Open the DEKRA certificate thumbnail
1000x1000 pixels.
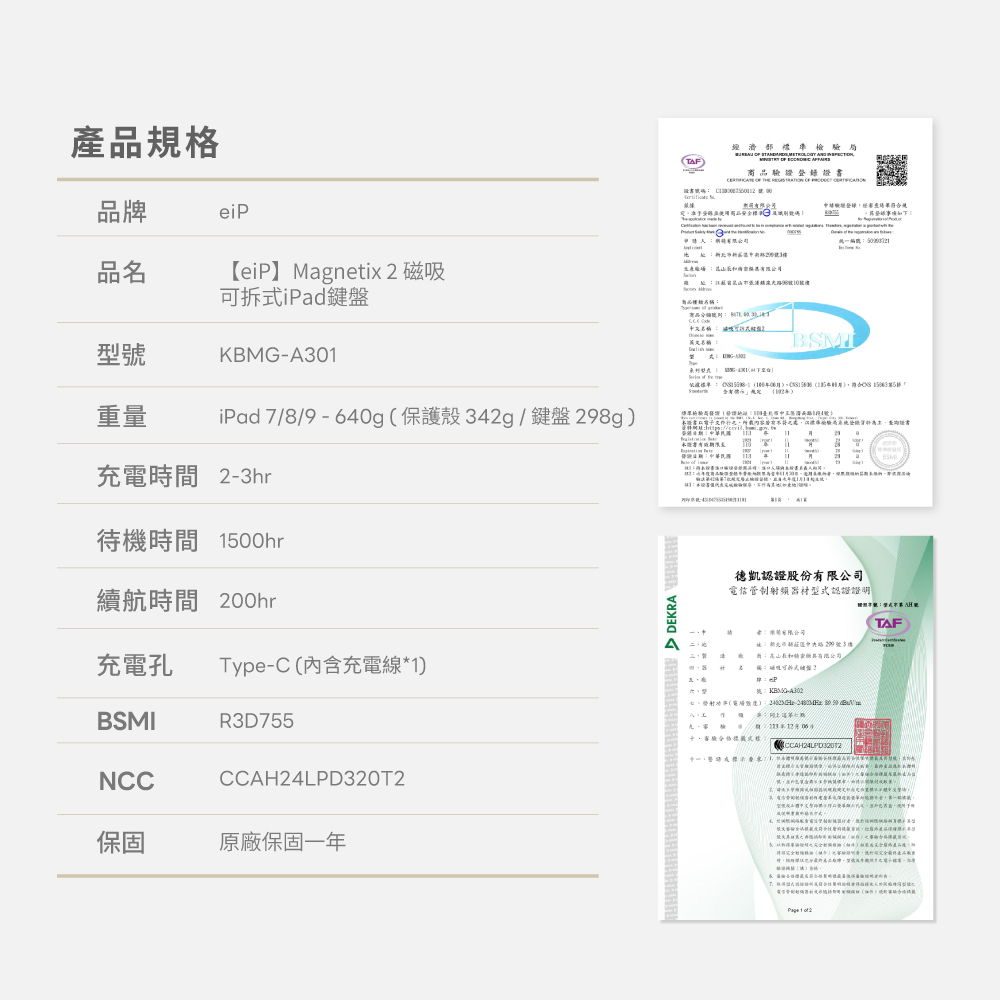pos(796,728)
